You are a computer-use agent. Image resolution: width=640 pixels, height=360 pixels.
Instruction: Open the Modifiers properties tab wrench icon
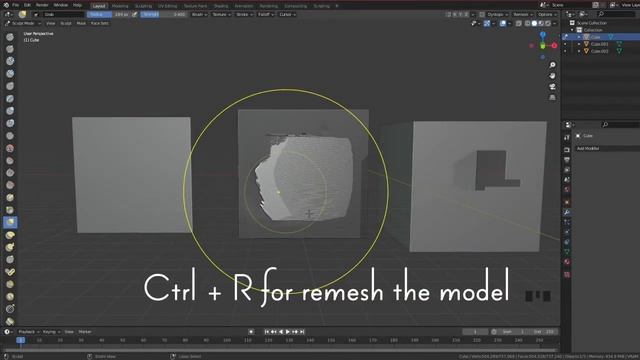[567, 212]
